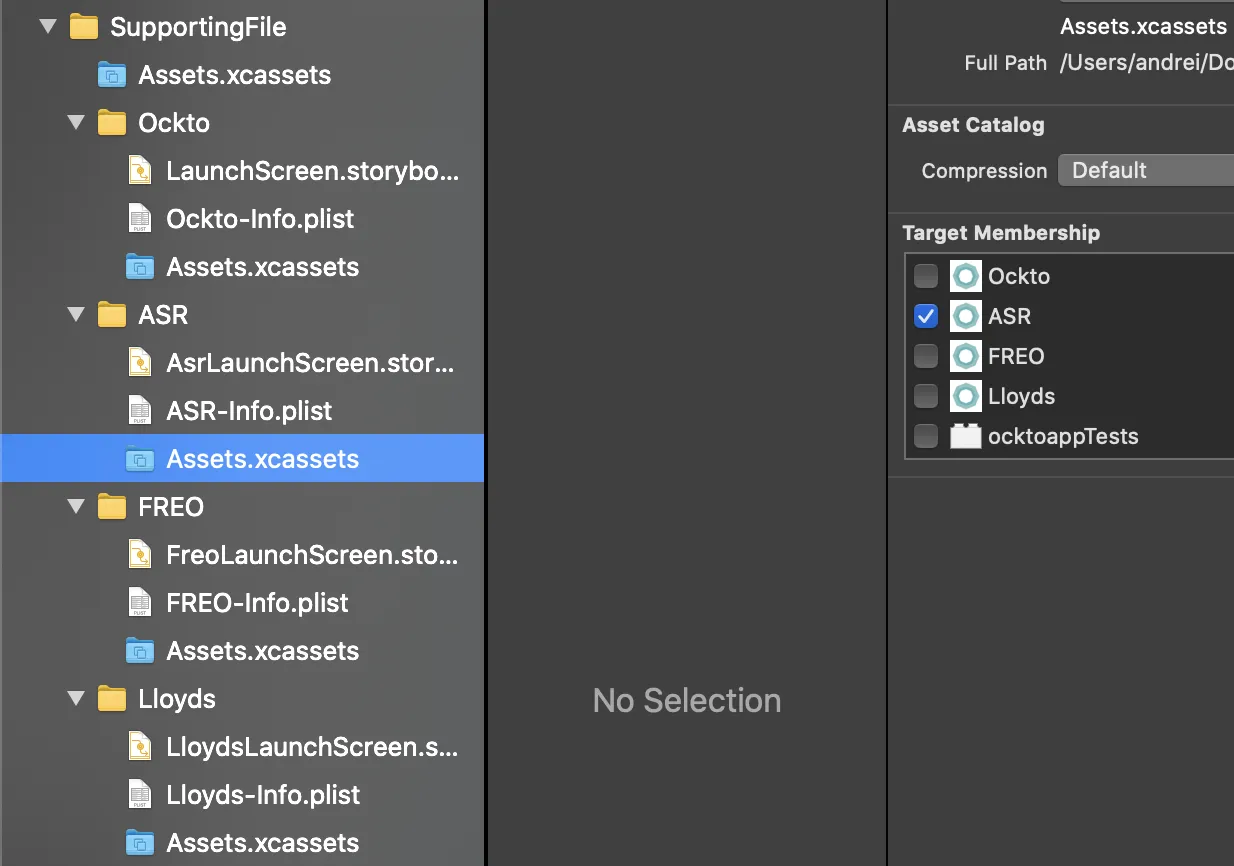Enable Ockto target membership checkbox
The image size is (1234, 866).
point(926,276)
